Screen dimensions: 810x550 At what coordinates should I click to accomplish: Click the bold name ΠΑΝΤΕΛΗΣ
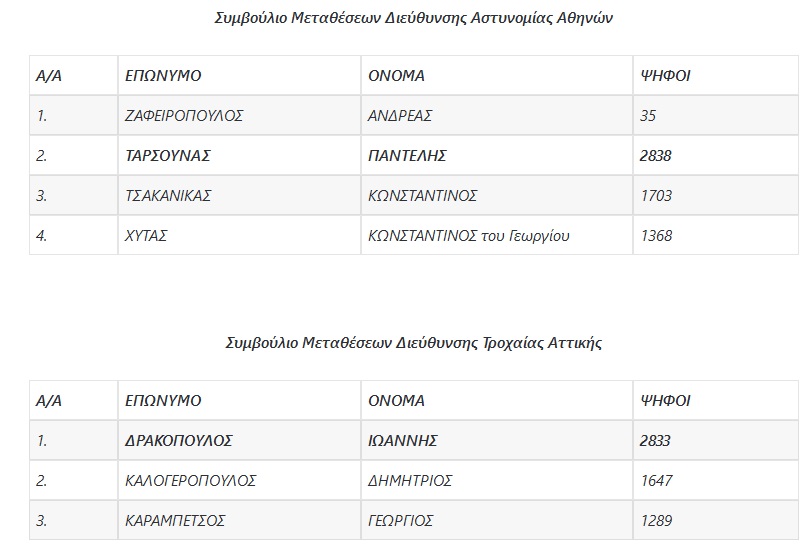coord(407,156)
